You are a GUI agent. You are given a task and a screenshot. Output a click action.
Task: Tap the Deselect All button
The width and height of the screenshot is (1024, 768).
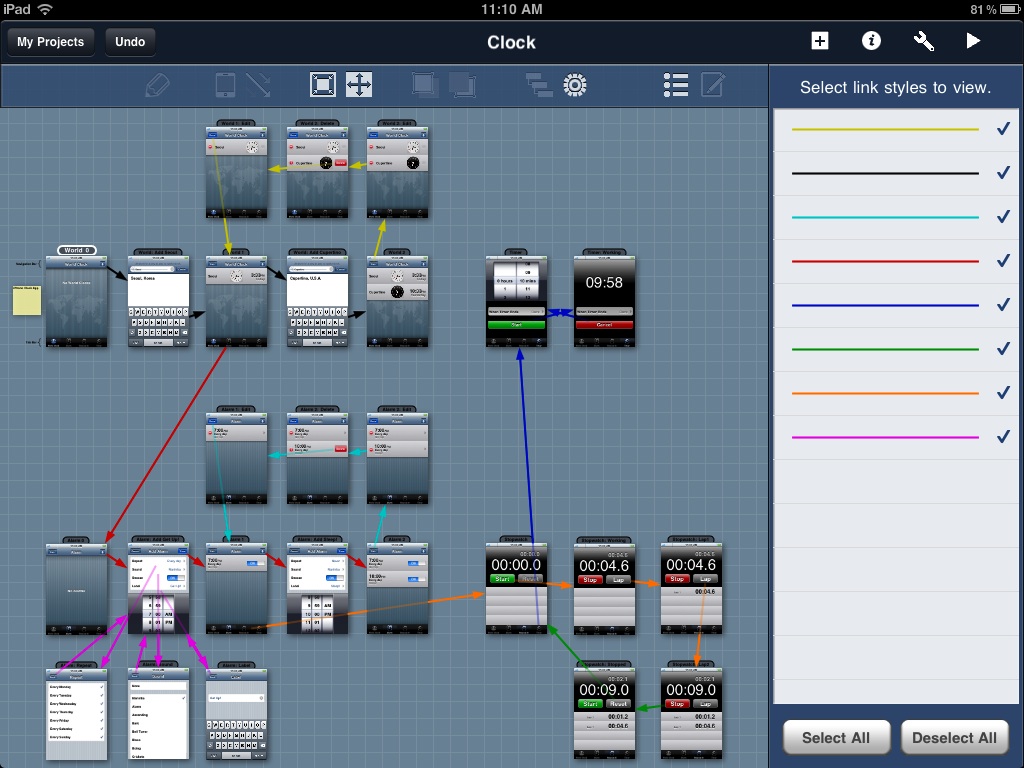click(955, 738)
